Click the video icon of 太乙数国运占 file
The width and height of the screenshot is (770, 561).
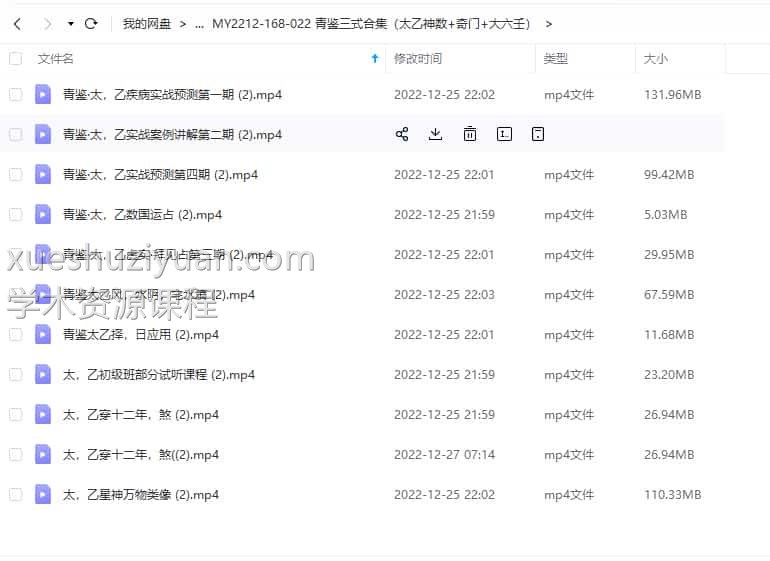43,214
